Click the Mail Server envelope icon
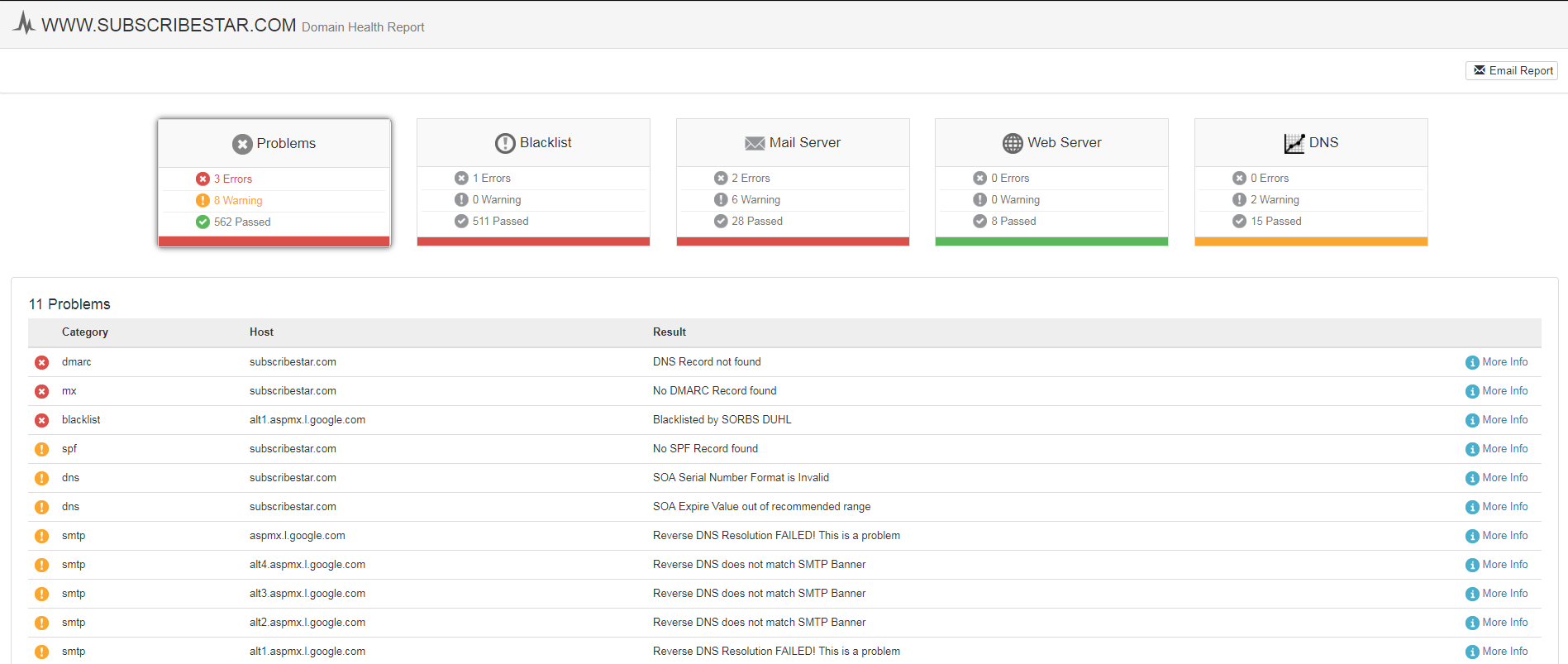This screenshot has width=1568, height=664. 755,143
